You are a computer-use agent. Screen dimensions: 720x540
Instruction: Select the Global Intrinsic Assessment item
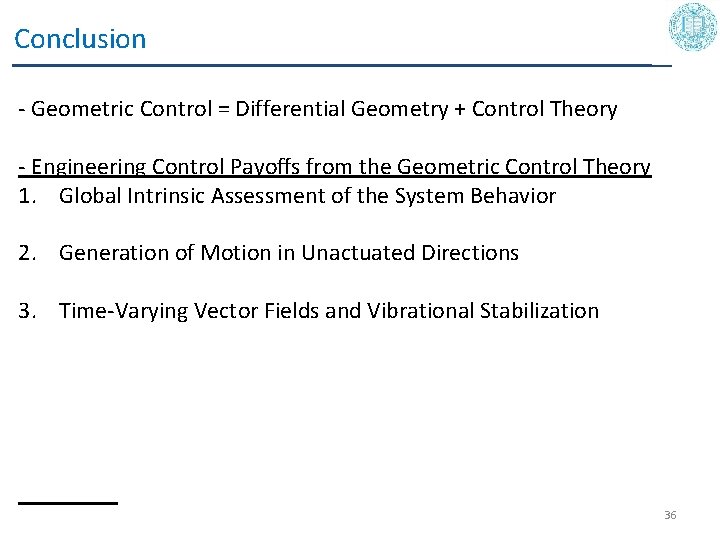click(x=306, y=195)
